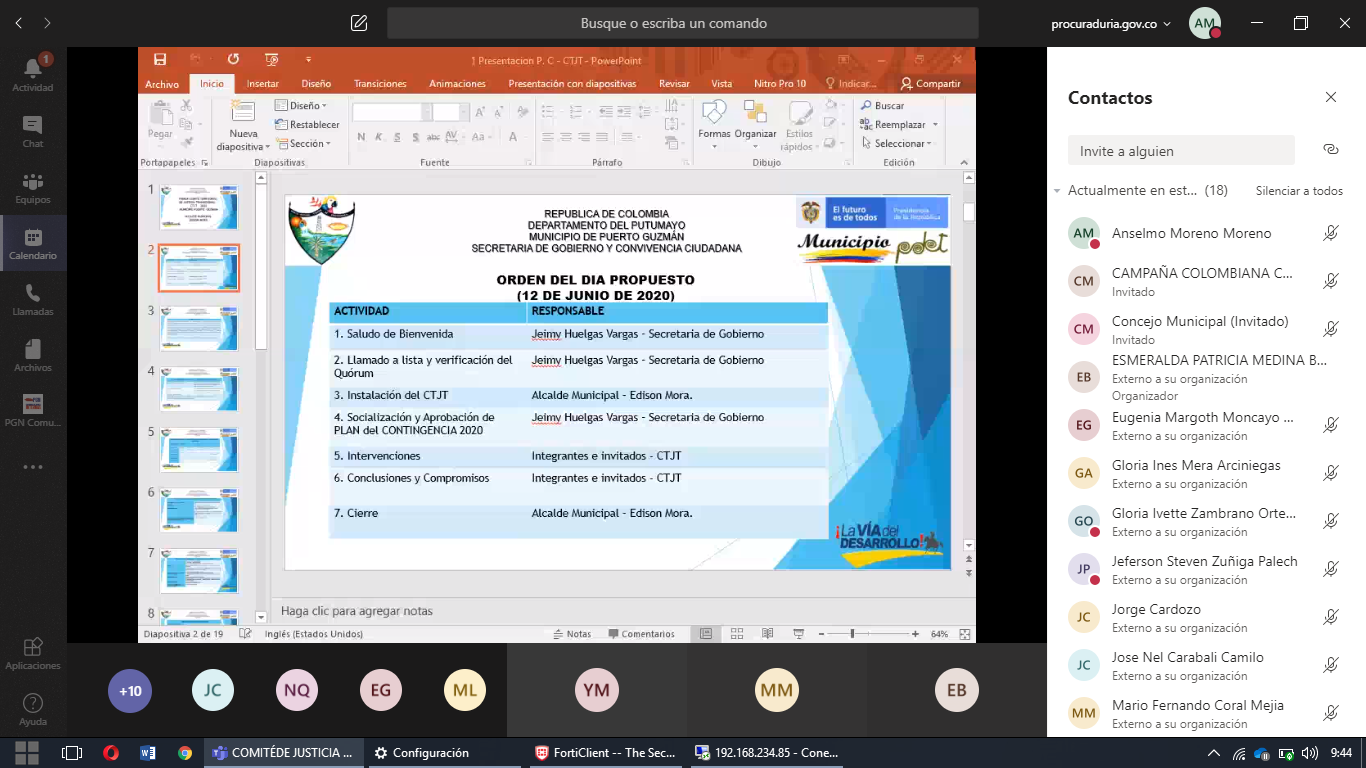Toggle microphone mute for Jorge Cardozo
Image resolution: width=1366 pixels, height=768 pixels.
(x=1330, y=618)
